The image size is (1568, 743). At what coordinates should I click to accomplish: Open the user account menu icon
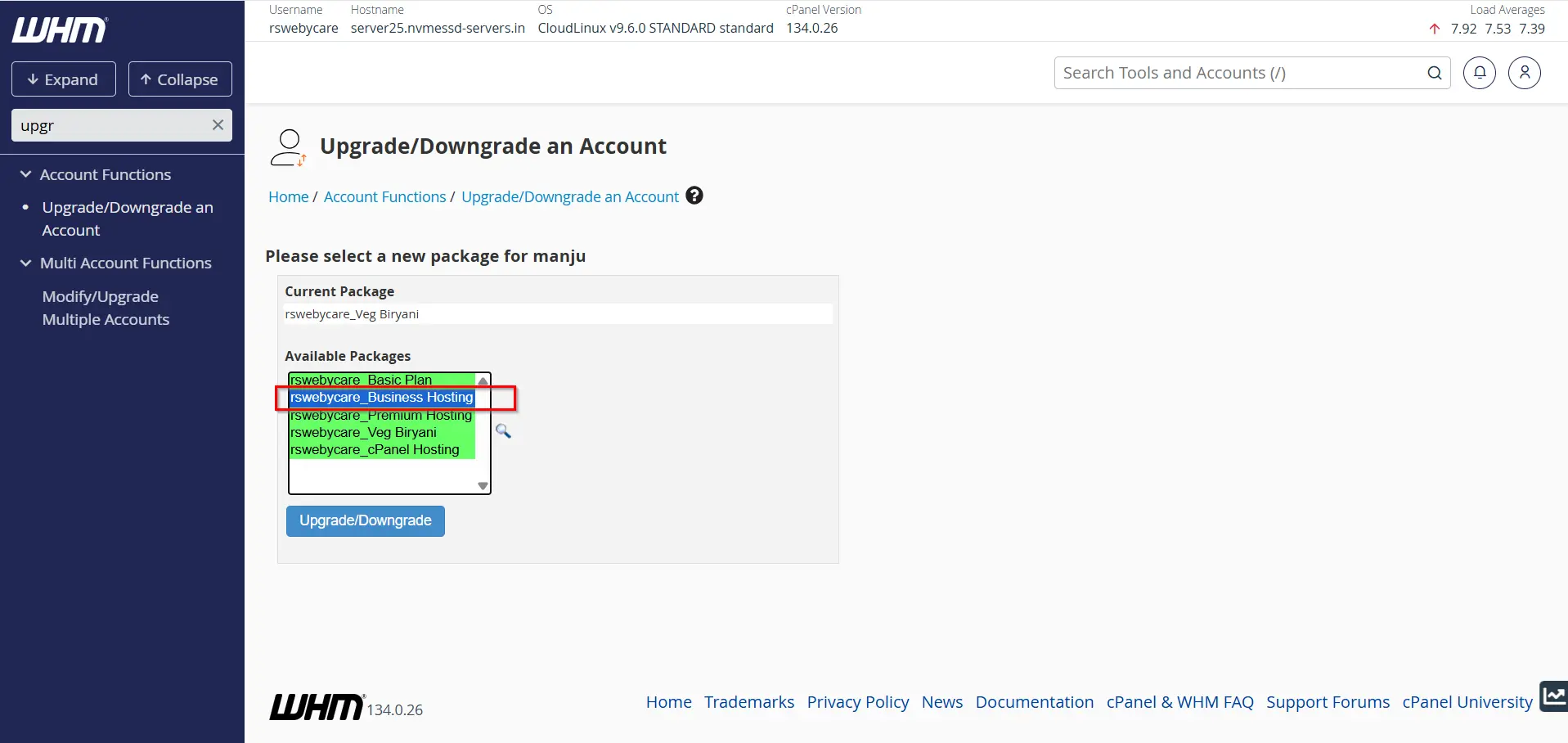point(1524,73)
